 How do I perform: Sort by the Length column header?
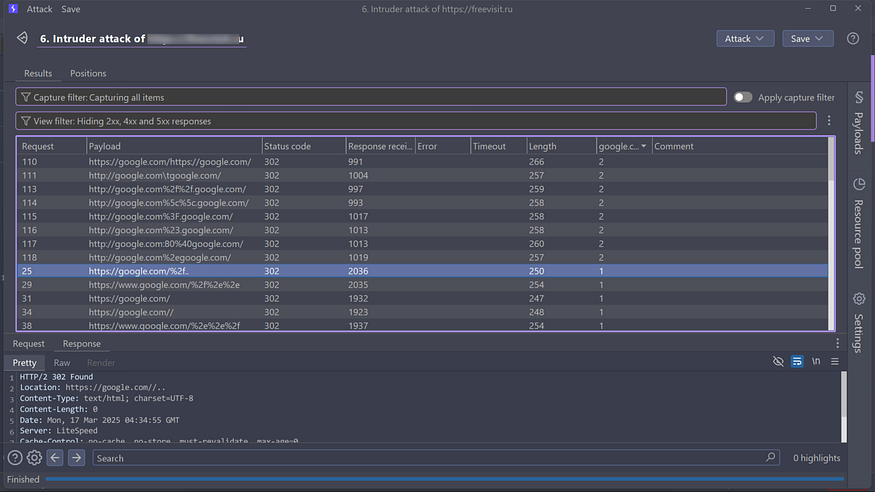point(561,146)
